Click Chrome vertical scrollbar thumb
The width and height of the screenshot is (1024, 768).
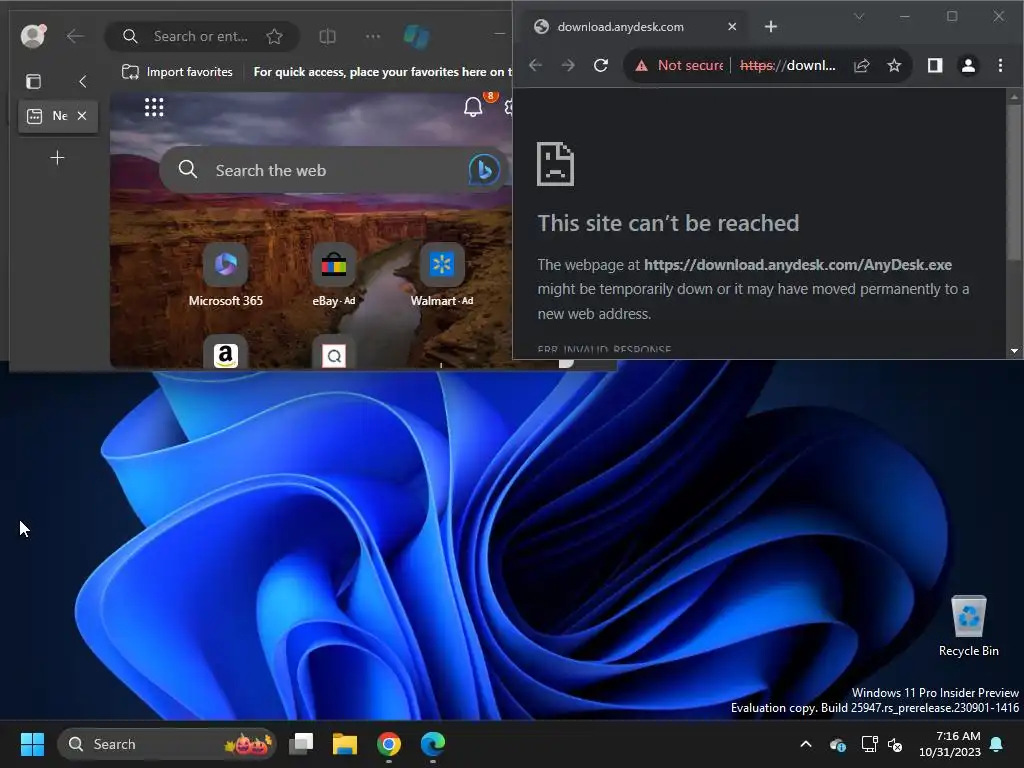click(x=1014, y=182)
